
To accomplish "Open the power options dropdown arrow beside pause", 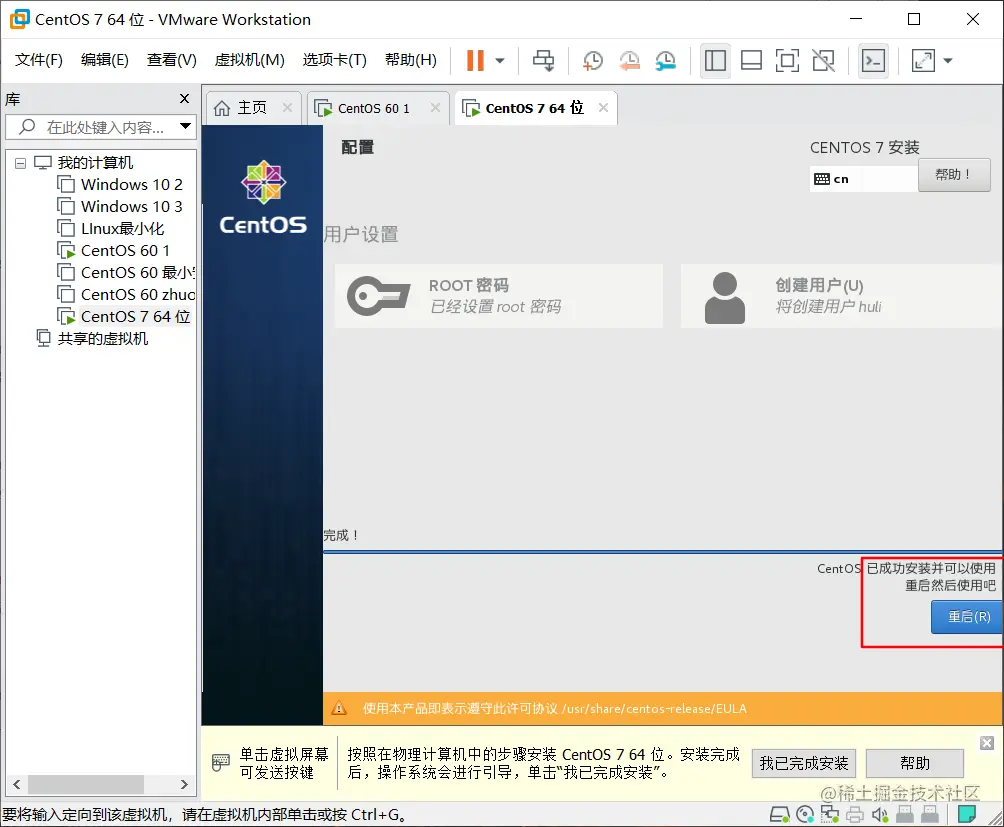I will (500, 61).
